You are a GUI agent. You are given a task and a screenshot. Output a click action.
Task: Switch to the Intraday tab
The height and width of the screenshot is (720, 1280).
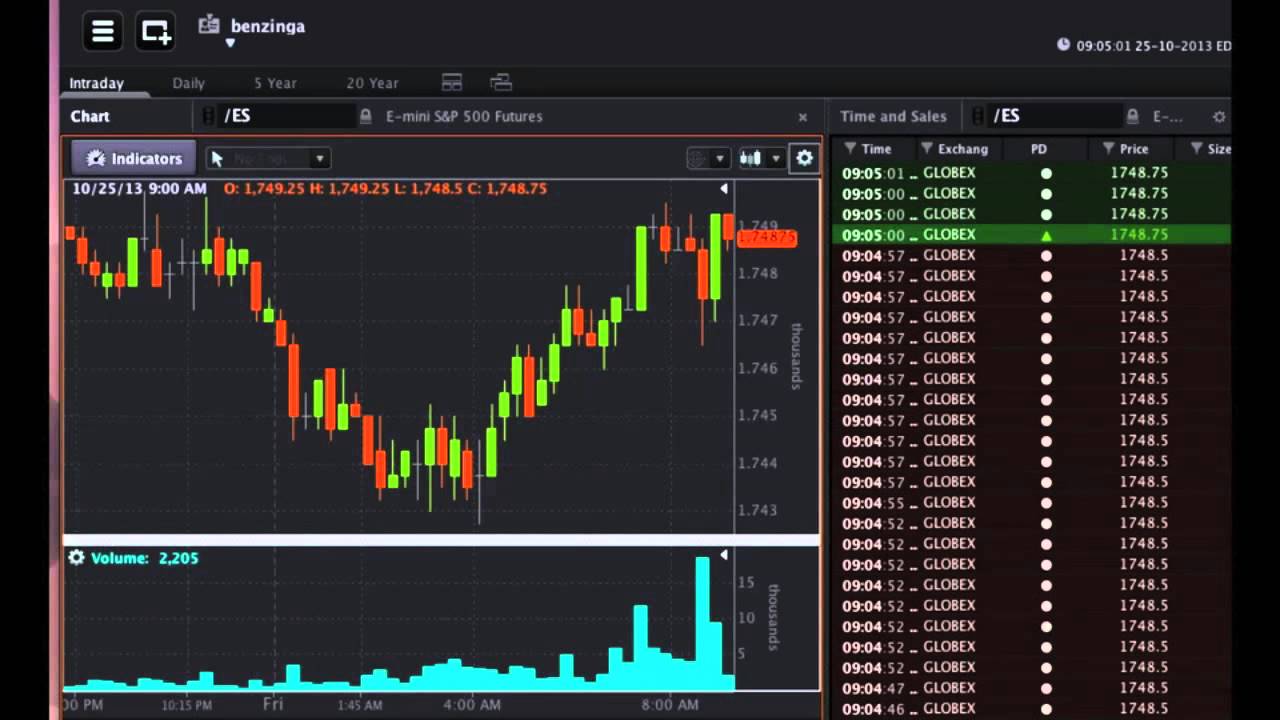97,83
